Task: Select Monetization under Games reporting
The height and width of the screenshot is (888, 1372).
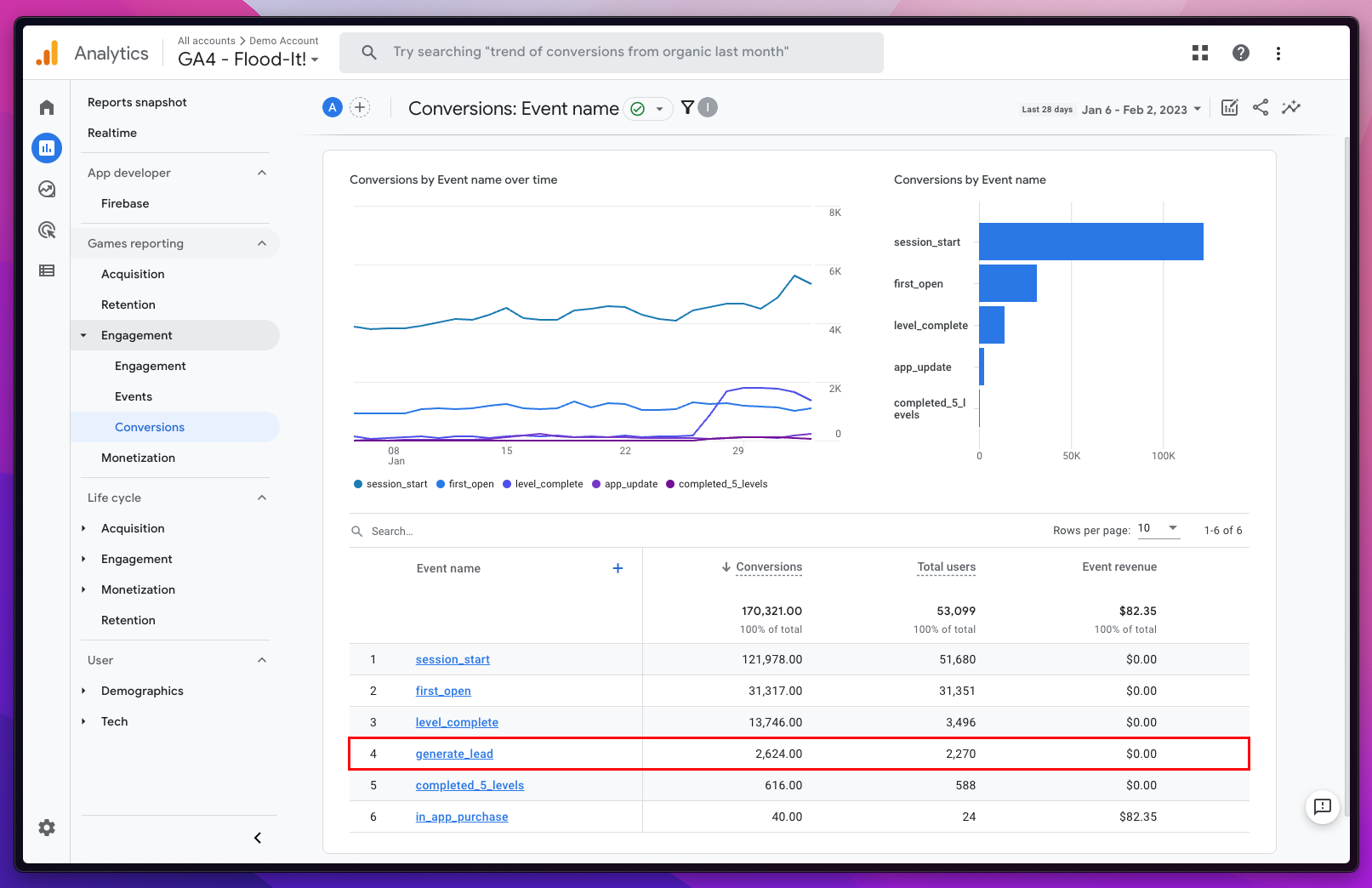Action: point(138,458)
